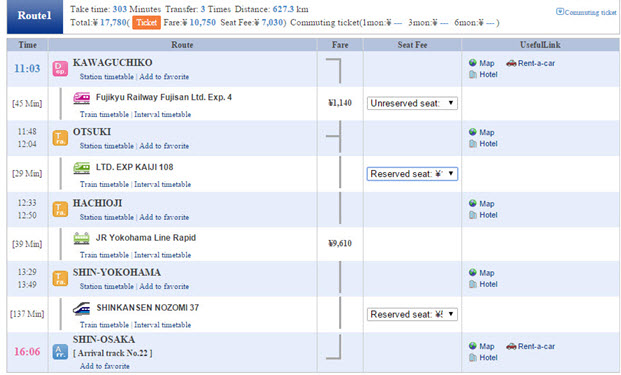Viewport: 621px width, 375px height.
Task: Click the Fujikyu Railway train icon
Action: click(82, 98)
